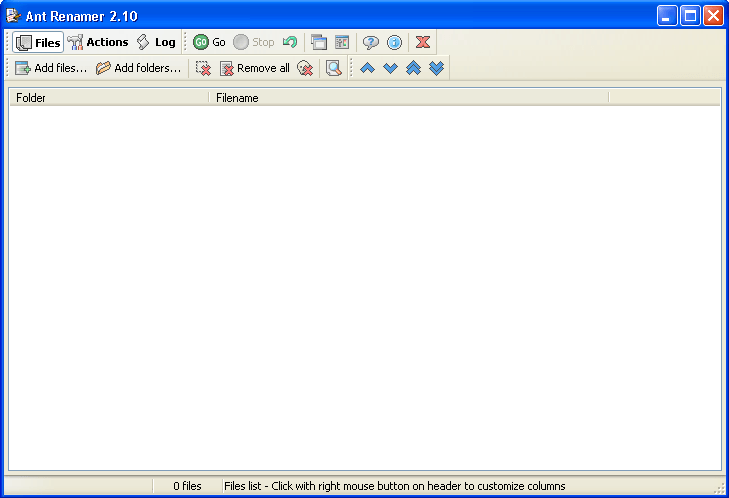
Task: Move selected file down one position
Action: (x=391, y=68)
